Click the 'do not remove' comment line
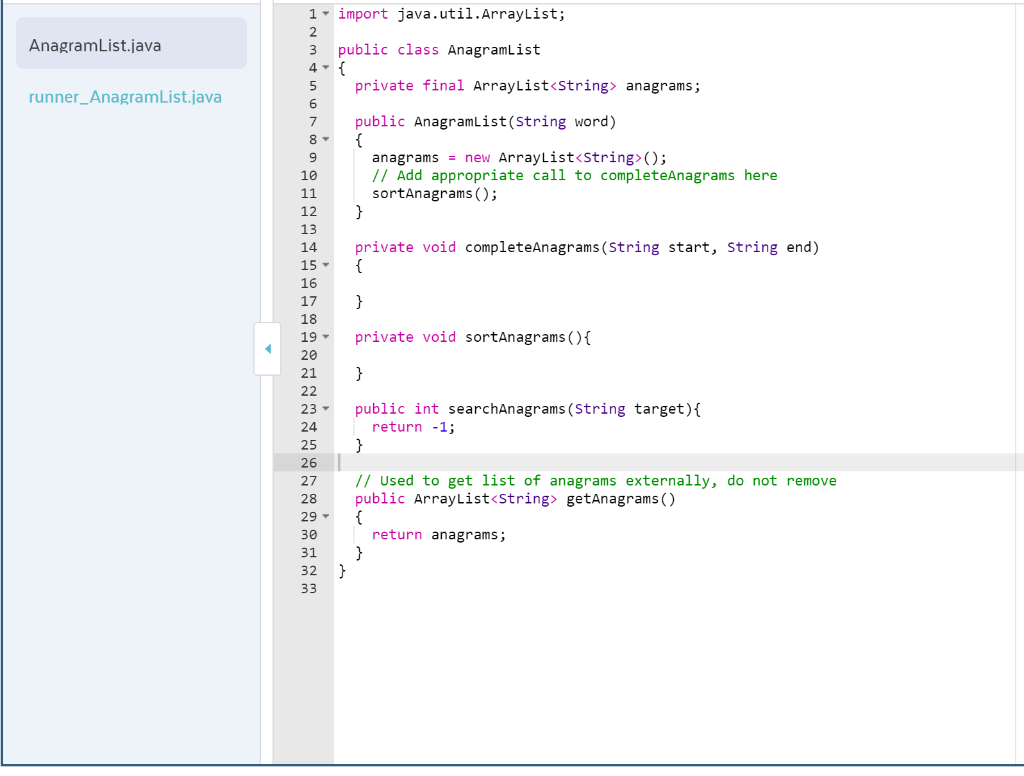The height and width of the screenshot is (776, 1024). pyautogui.click(x=596, y=481)
